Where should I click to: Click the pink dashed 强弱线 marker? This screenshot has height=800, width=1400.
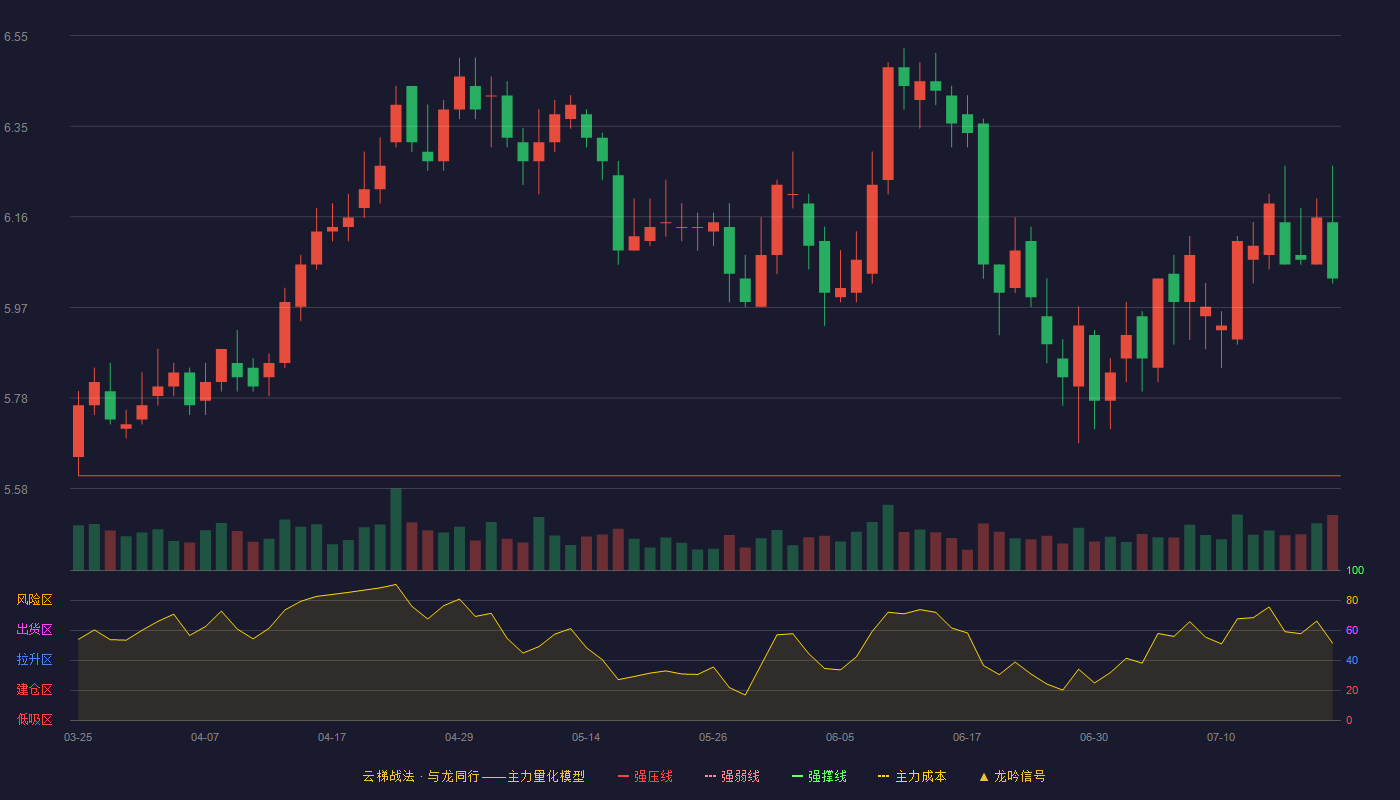coord(711,776)
